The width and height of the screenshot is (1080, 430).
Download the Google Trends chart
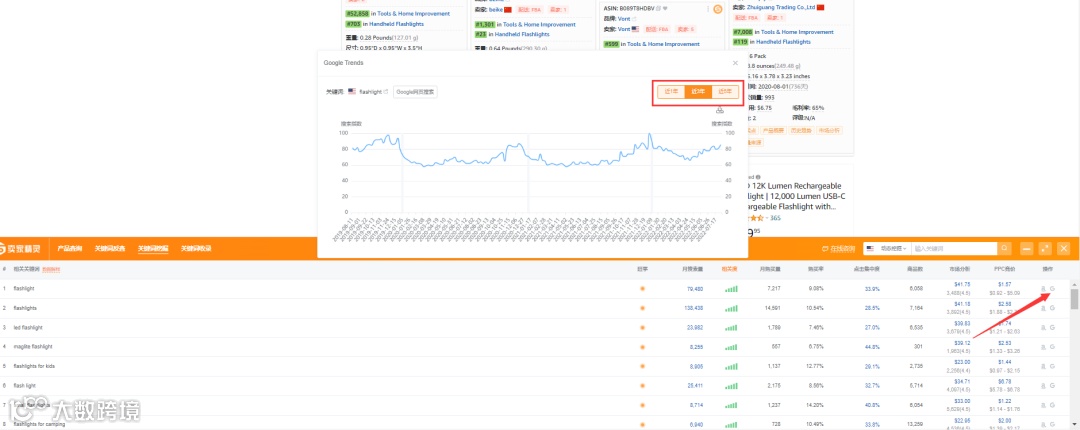pyautogui.click(x=720, y=111)
